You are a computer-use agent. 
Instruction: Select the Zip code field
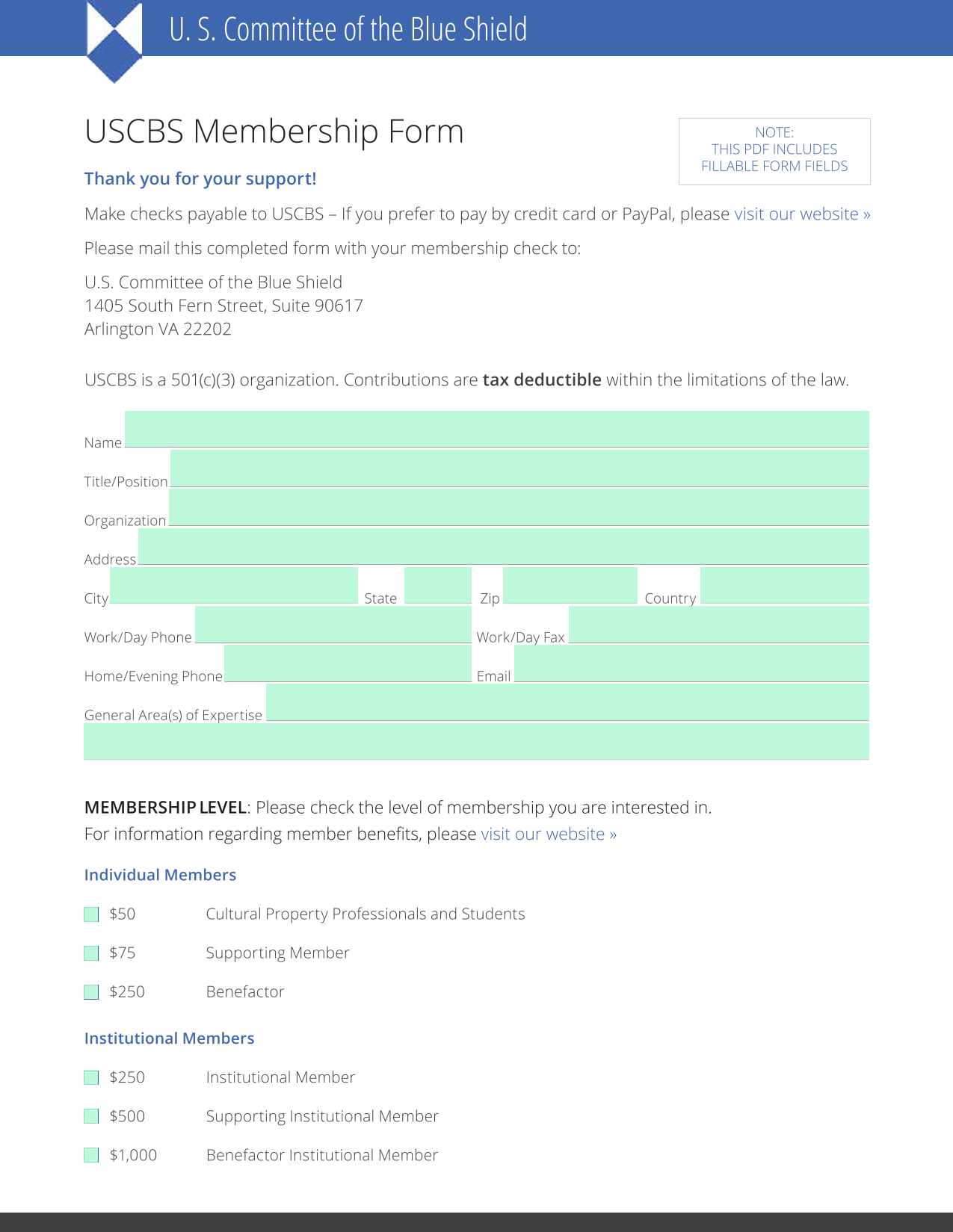[570, 585]
